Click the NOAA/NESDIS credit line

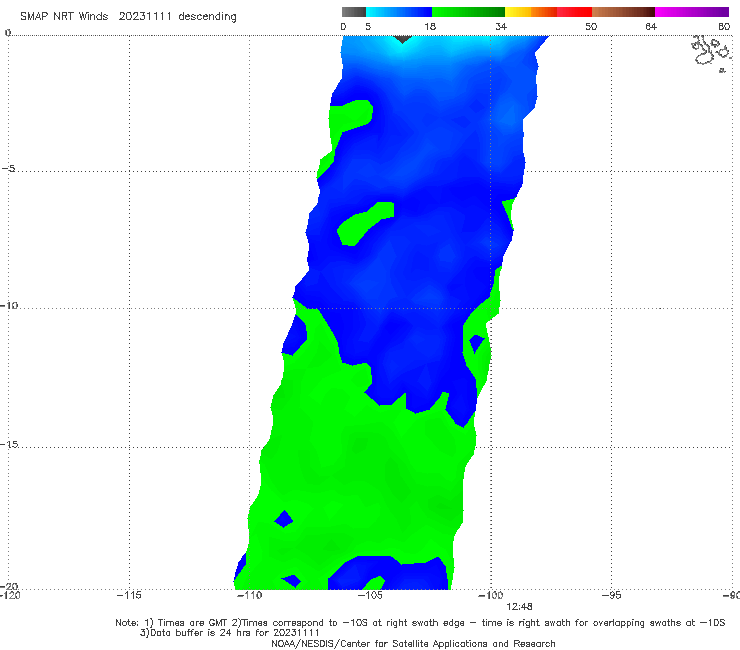[x=413, y=643]
